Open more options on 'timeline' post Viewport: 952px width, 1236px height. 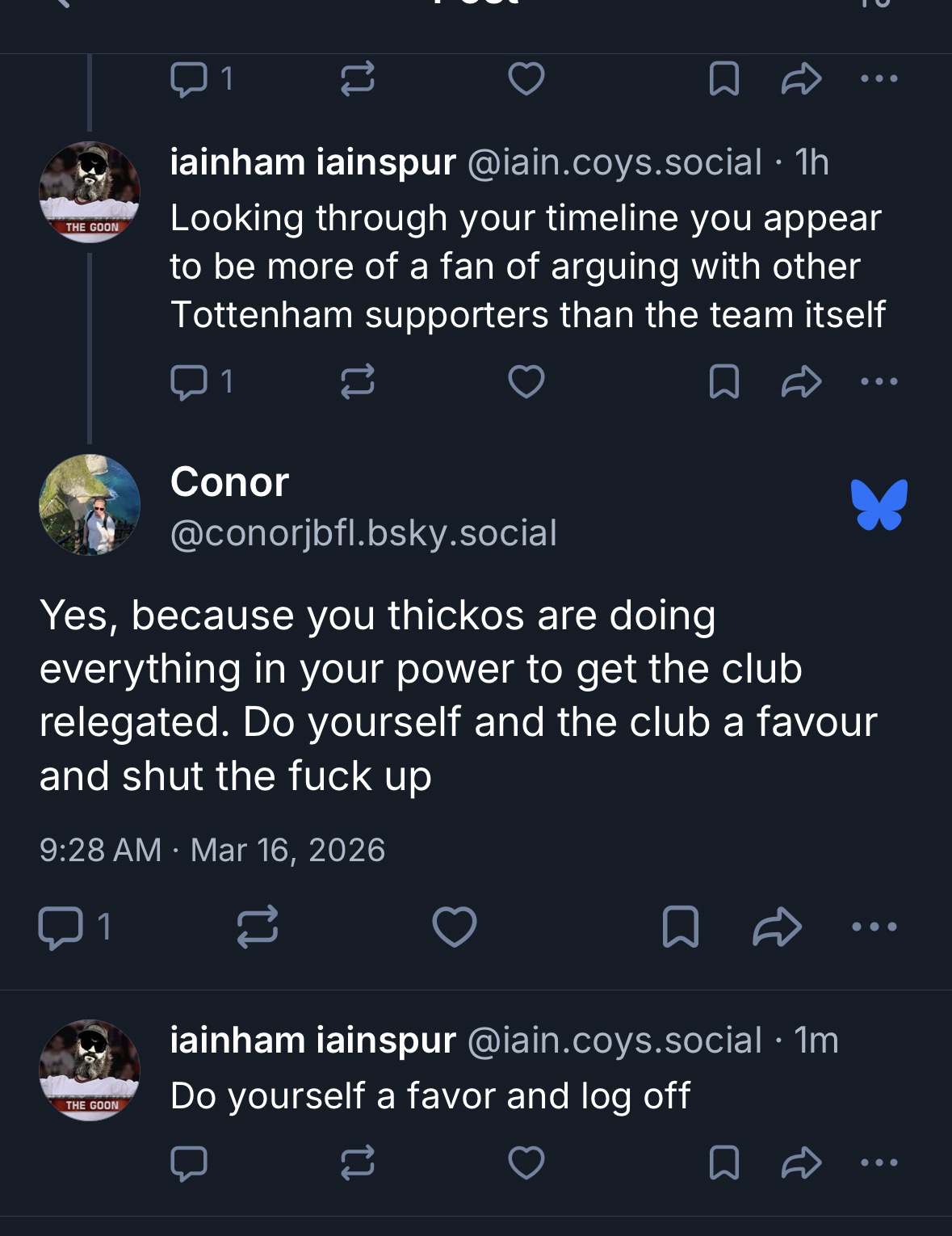(x=879, y=381)
